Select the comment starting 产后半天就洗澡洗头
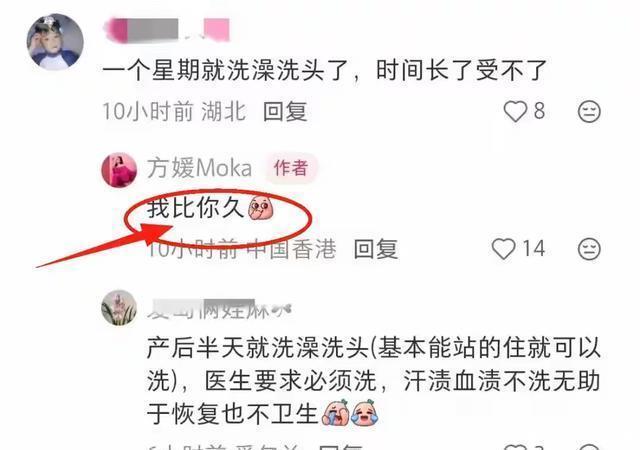Viewport: 640px width, 450px height. coord(373,381)
